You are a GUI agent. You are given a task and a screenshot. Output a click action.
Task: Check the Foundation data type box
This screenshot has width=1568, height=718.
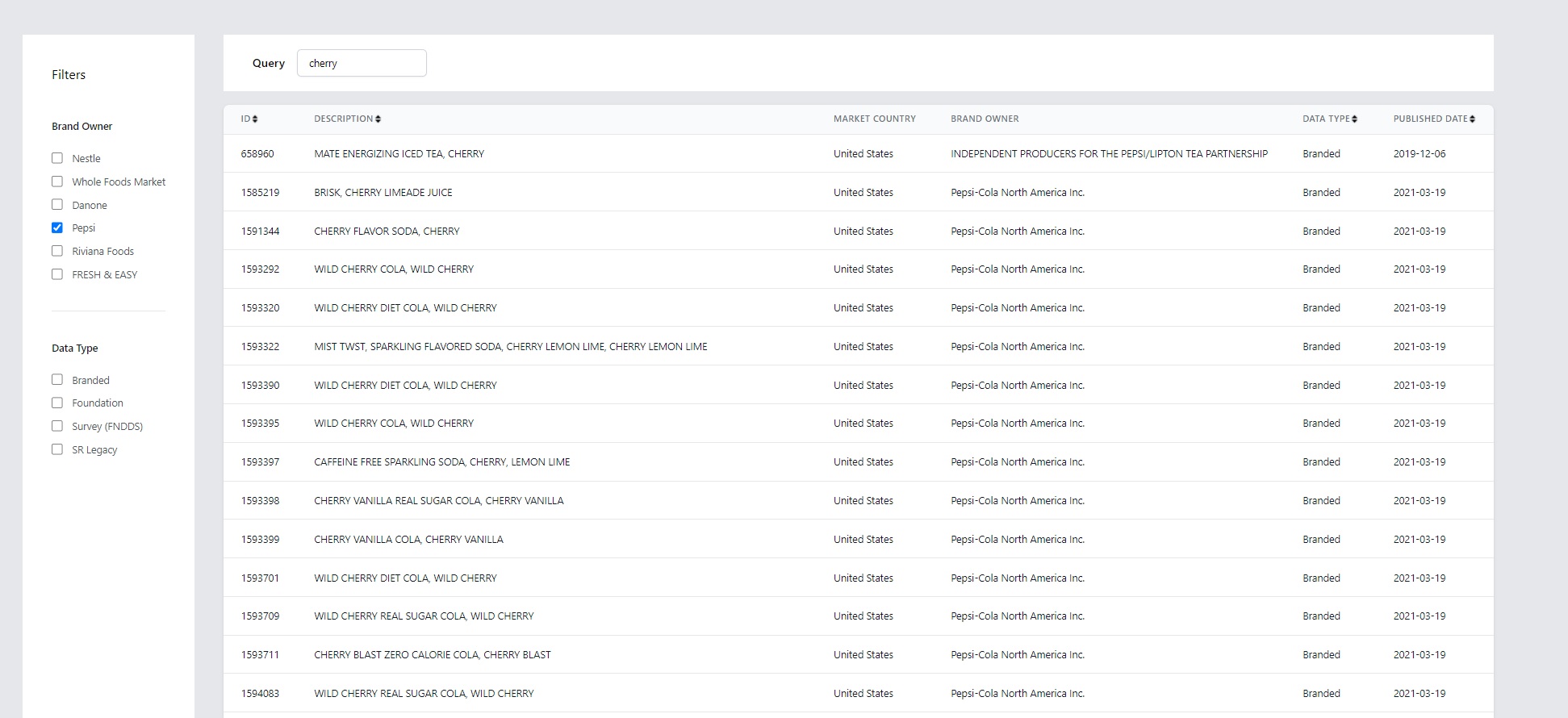[x=57, y=403]
